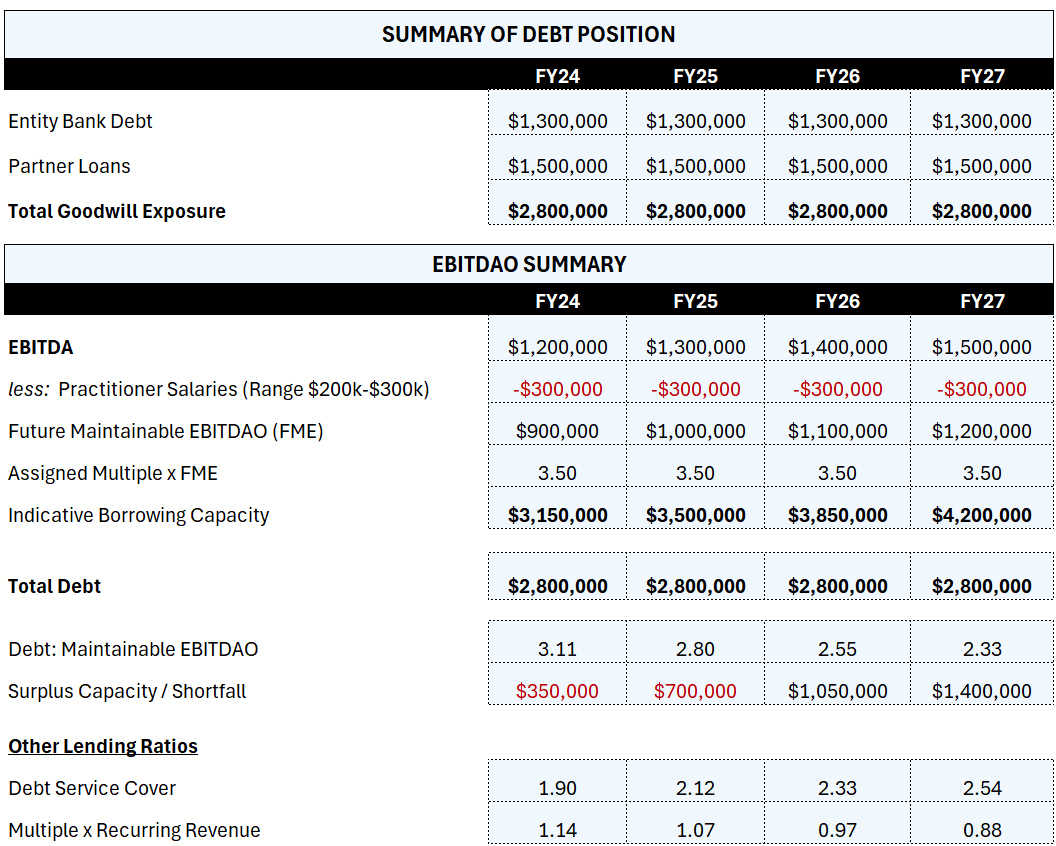
Task: Select the FY26 header in debt summary
Action: point(837,76)
